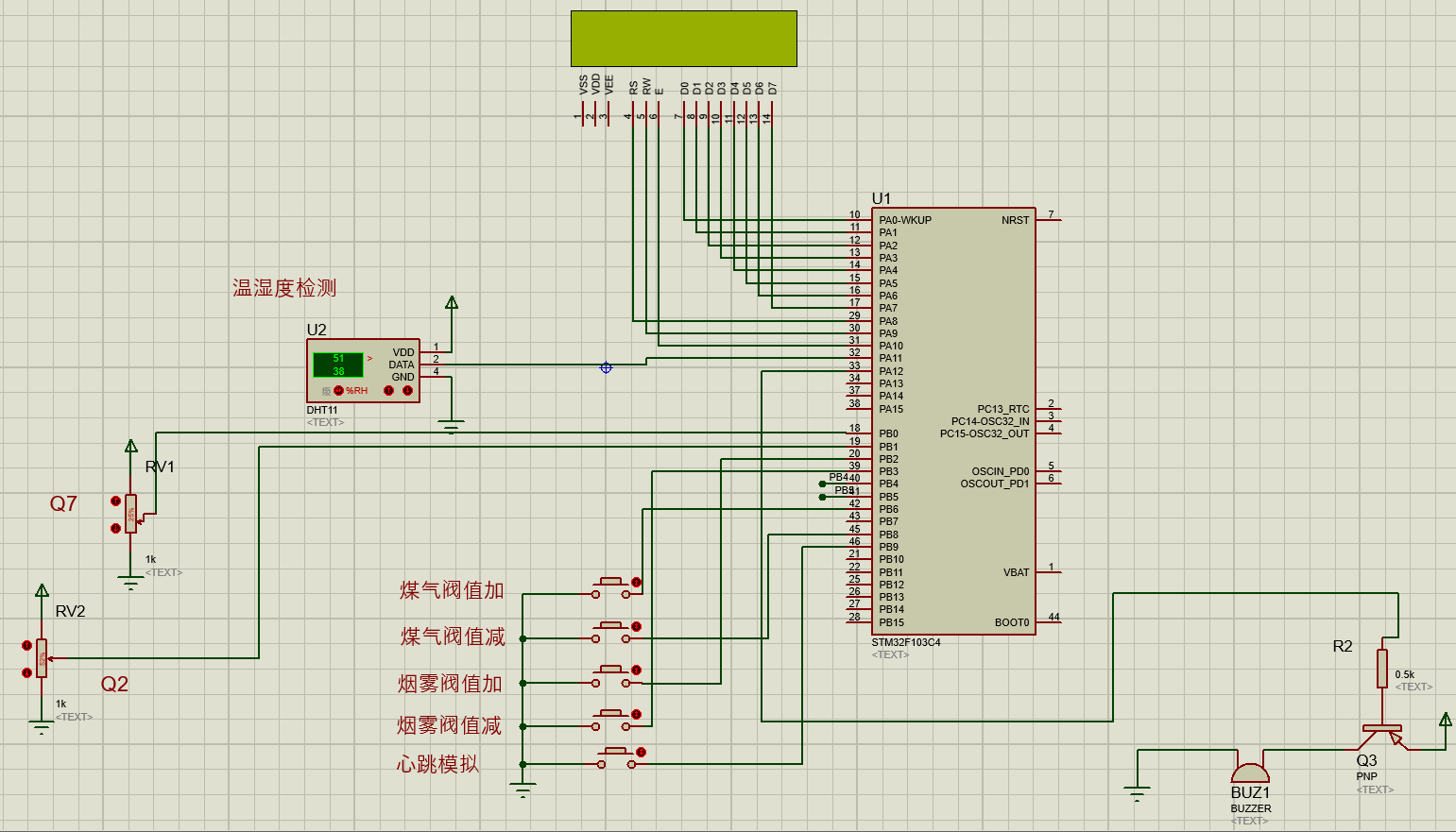
Task: Click the OSCIN_PD0 pin label
Action: click(1001, 471)
